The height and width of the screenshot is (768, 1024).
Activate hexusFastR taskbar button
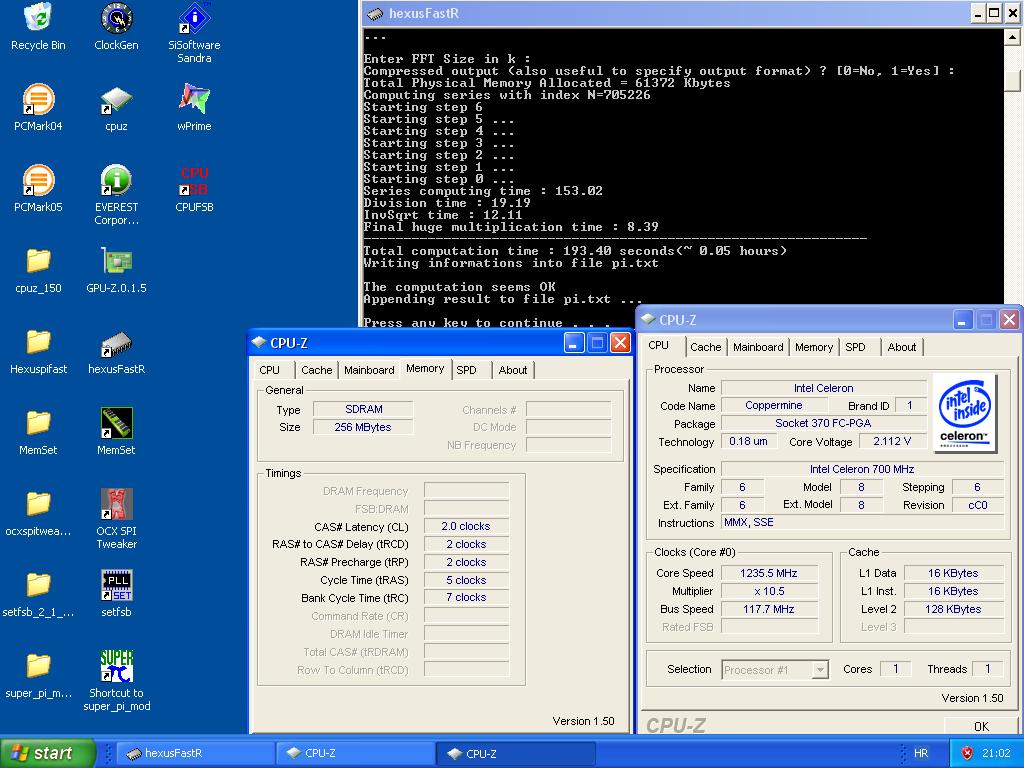(x=195, y=753)
